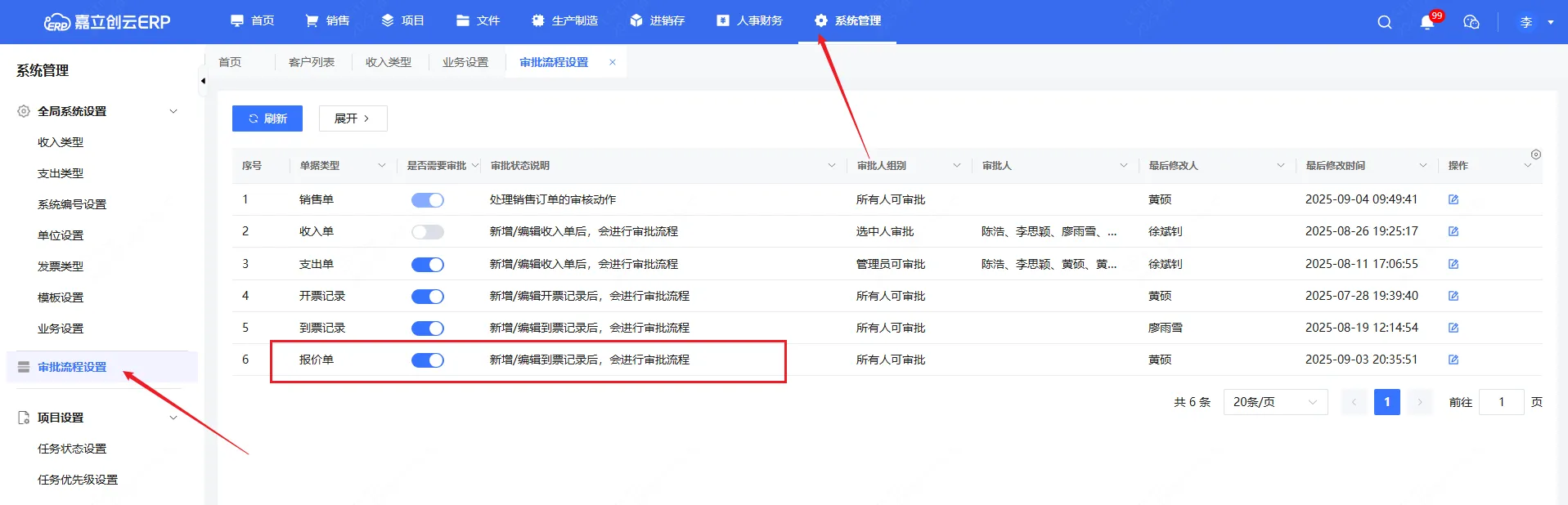
Task: Open the 生产制造 top menu
Action: (565, 21)
